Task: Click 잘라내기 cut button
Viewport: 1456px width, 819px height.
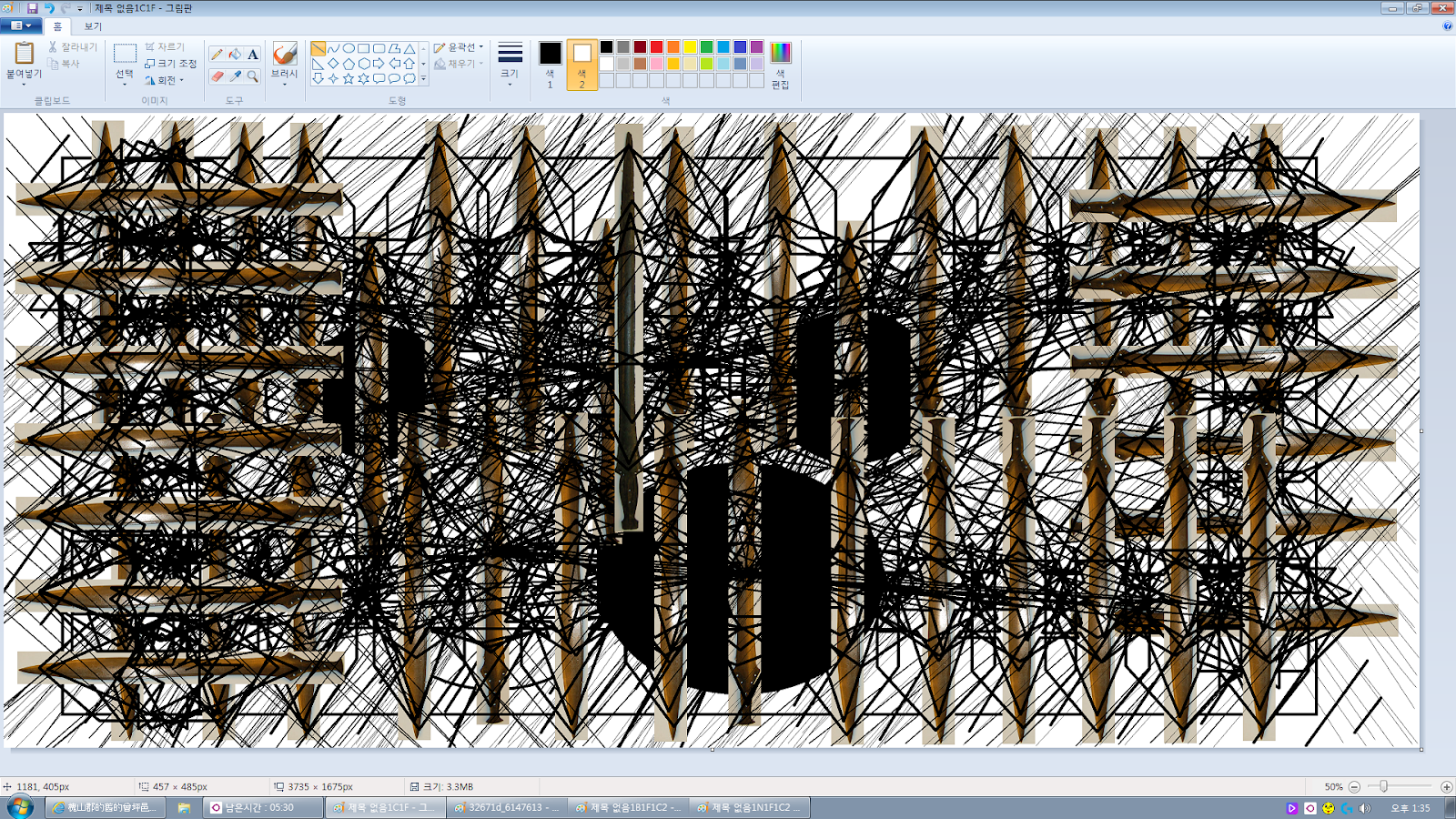Action: (73, 46)
